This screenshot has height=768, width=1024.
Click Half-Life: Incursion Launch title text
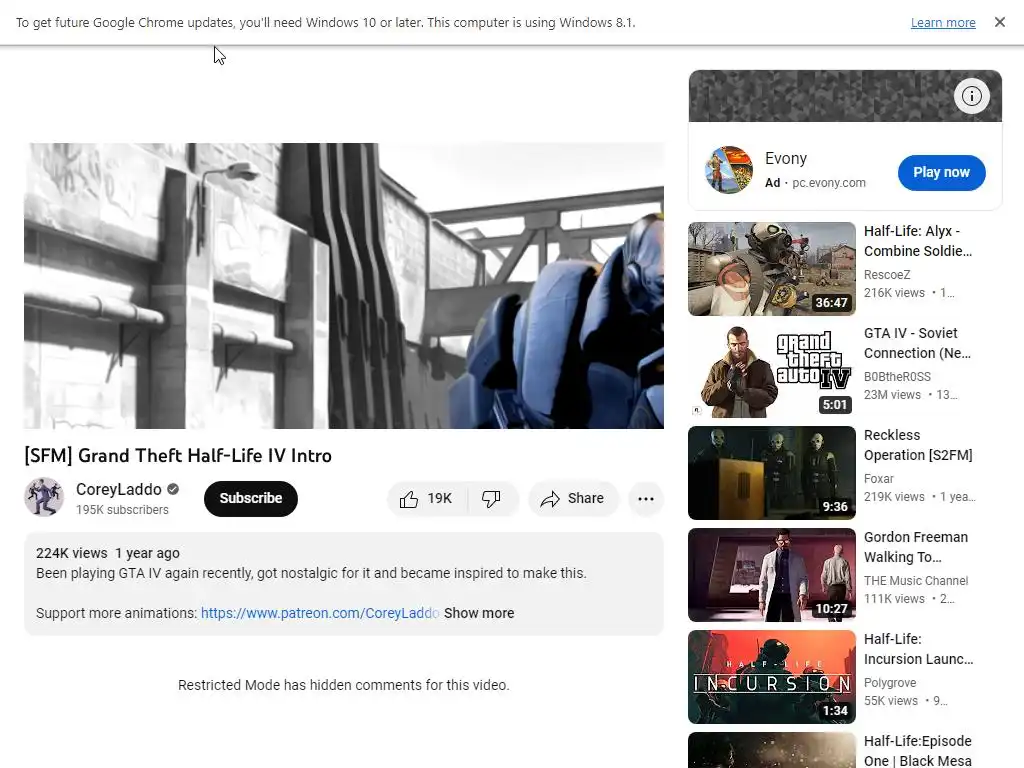(x=918, y=648)
